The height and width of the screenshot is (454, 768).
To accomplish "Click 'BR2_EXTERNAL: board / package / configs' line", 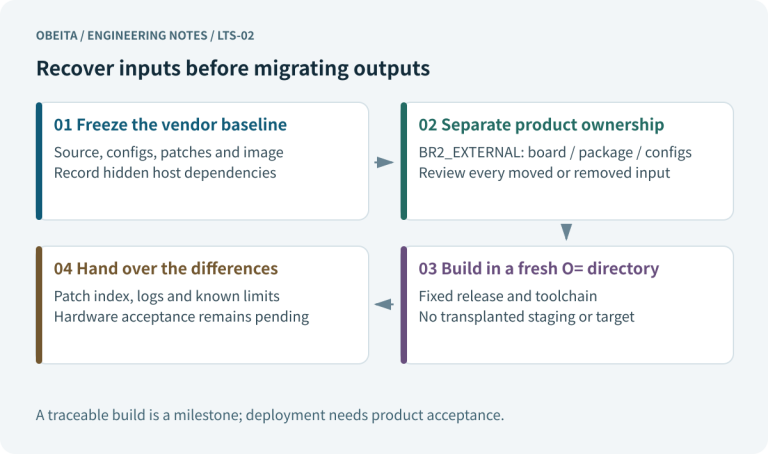I will [555, 153].
